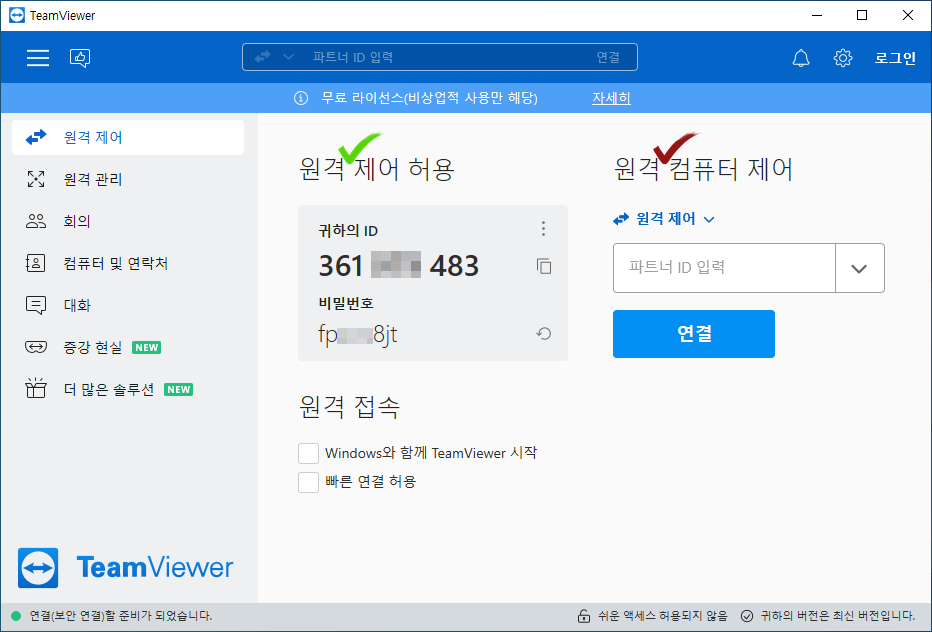Image resolution: width=932 pixels, height=632 pixels.
Task: Click 귀하의 버전은 최신 버전입니다 status
Action: point(837,616)
